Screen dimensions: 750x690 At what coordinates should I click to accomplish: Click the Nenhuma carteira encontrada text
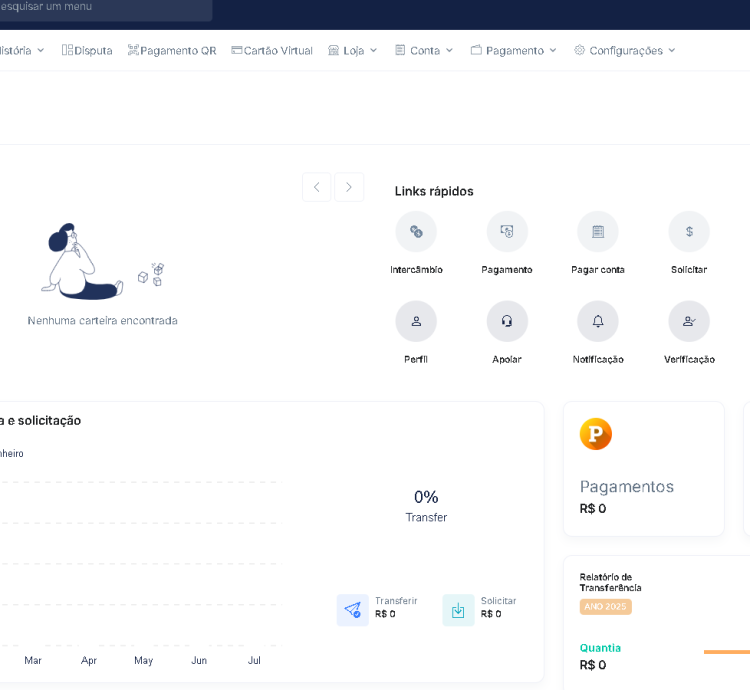click(x=102, y=320)
